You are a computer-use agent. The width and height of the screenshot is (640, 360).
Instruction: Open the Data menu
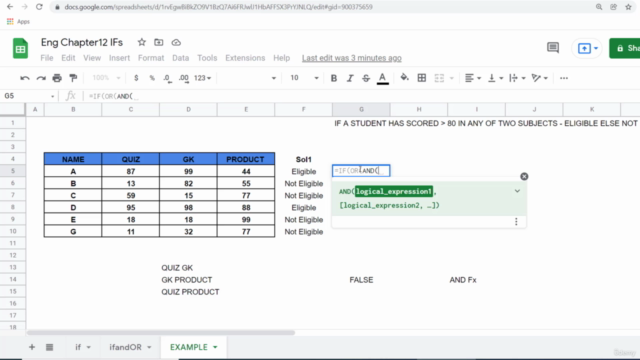[180, 58]
